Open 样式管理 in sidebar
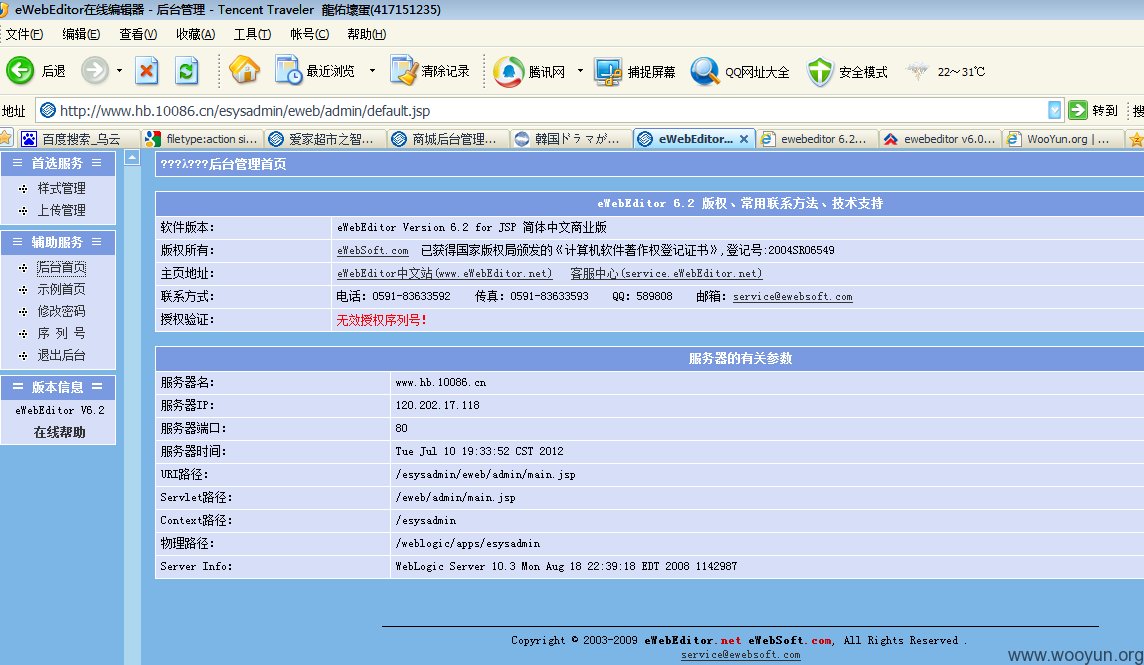This screenshot has width=1144, height=665. pyautogui.click(x=61, y=188)
